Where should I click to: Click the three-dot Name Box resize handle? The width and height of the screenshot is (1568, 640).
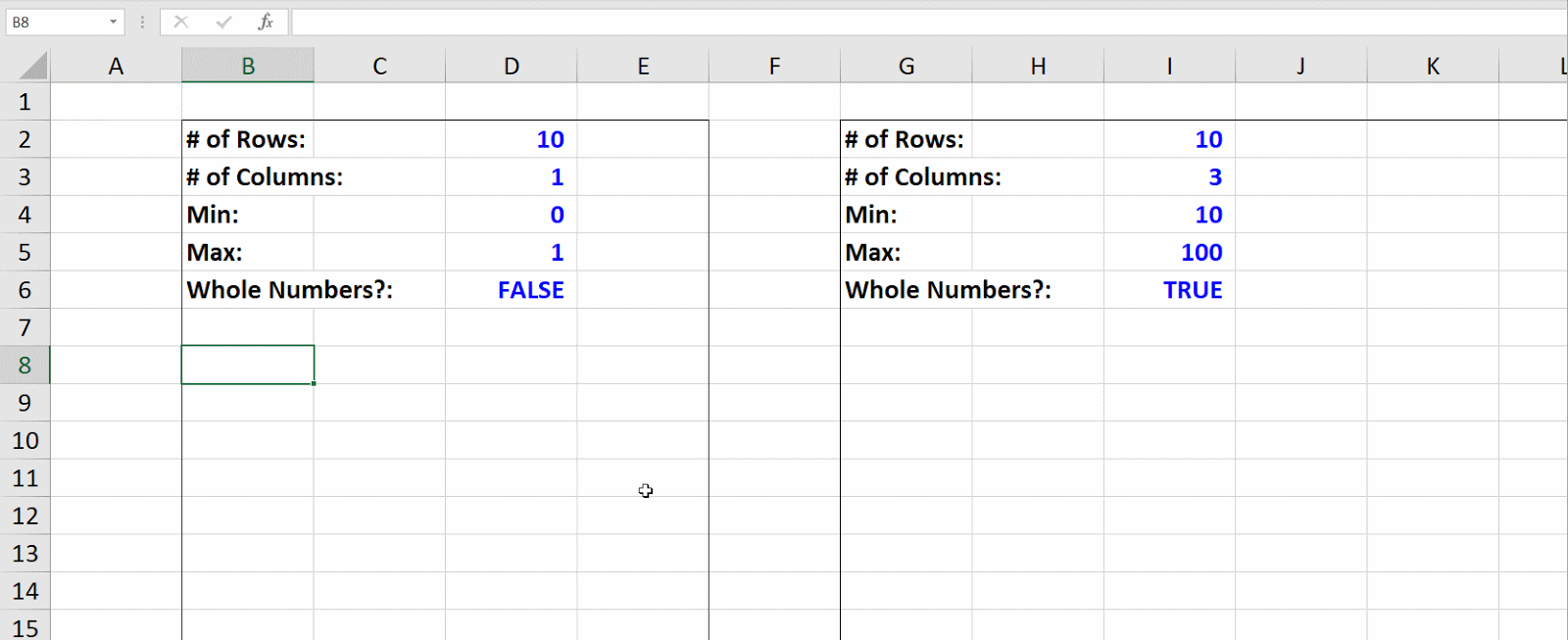click(x=143, y=22)
